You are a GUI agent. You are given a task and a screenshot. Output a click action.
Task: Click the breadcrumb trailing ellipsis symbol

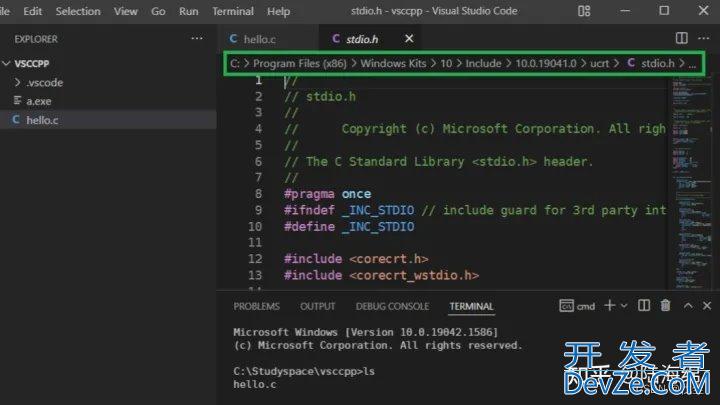pyautogui.click(x=692, y=64)
